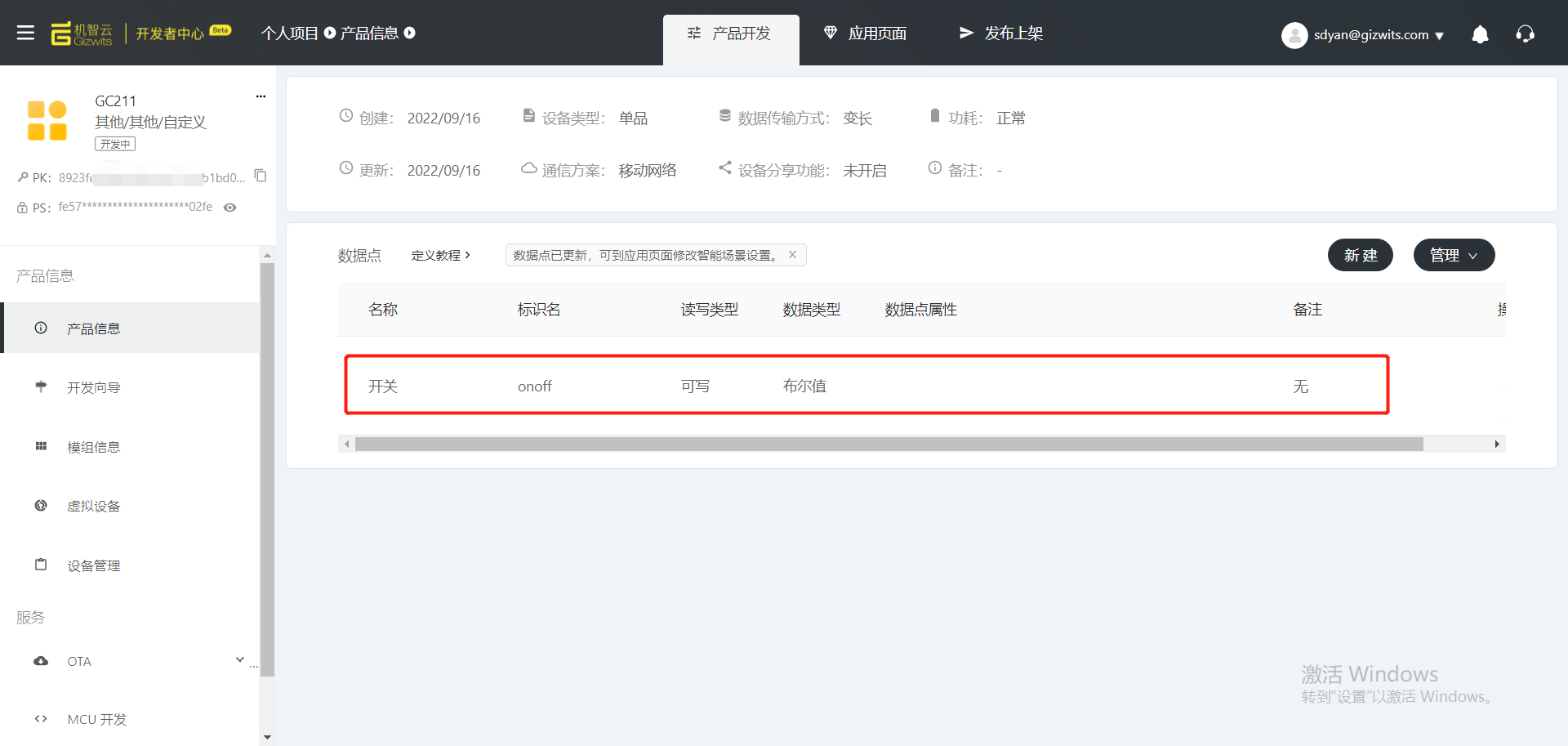Click the 新建 button
Screen dimensions: 1568x746
[x=1360, y=254]
